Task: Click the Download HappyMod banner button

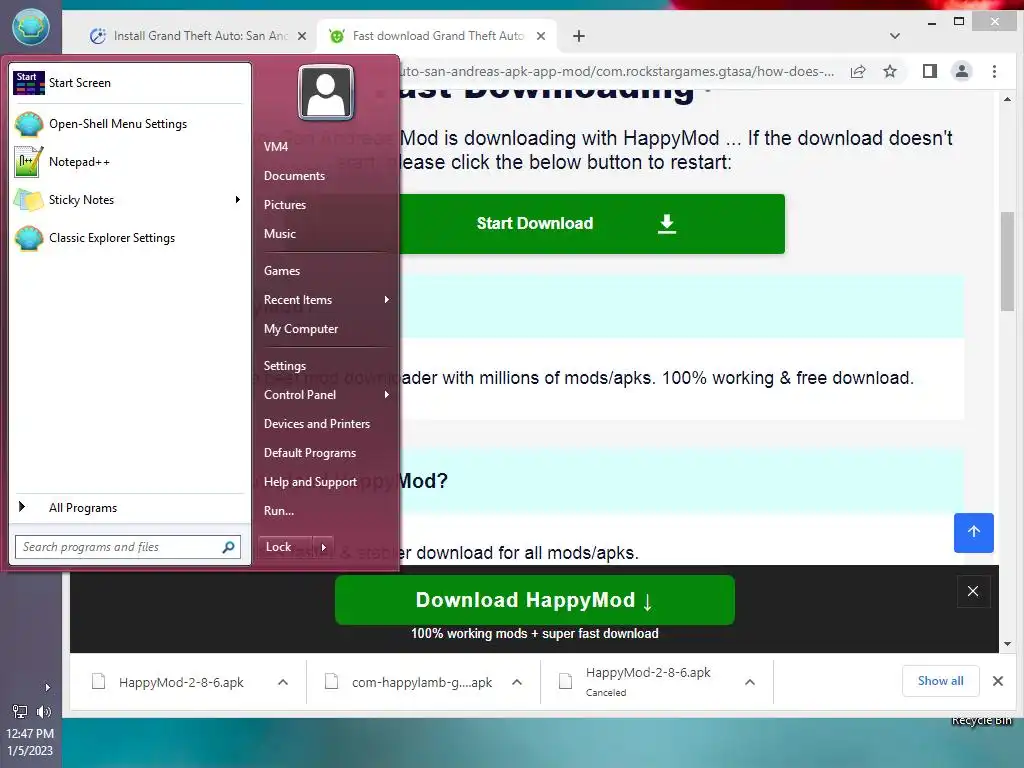Action: pos(534,600)
